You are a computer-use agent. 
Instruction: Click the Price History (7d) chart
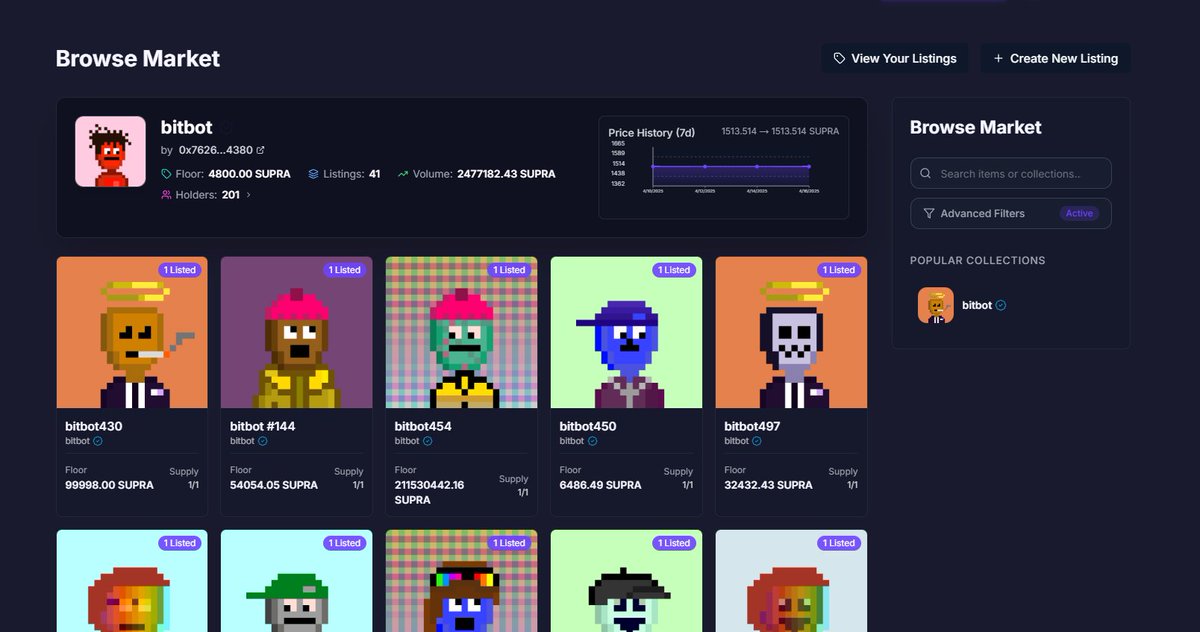(x=724, y=167)
